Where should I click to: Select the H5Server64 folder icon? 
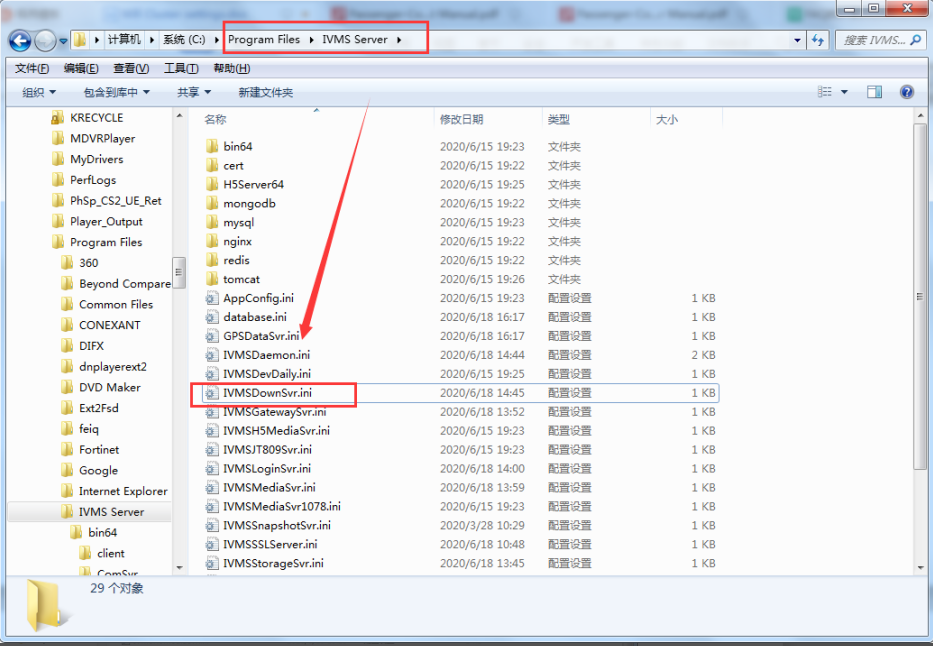pyautogui.click(x=212, y=184)
